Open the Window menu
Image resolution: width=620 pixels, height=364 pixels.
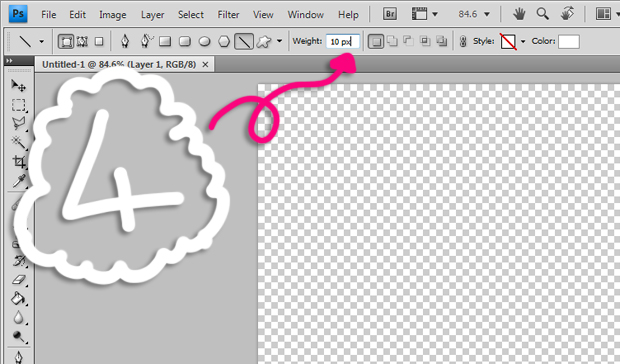click(x=306, y=15)
